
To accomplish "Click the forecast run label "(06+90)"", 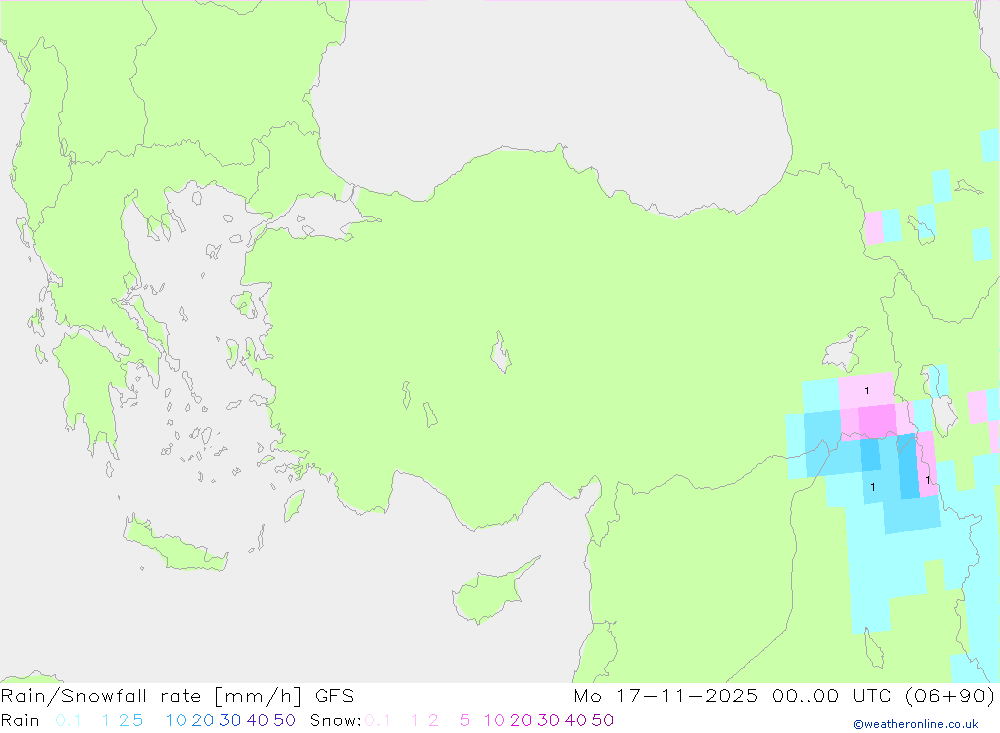I will [950, 696].
